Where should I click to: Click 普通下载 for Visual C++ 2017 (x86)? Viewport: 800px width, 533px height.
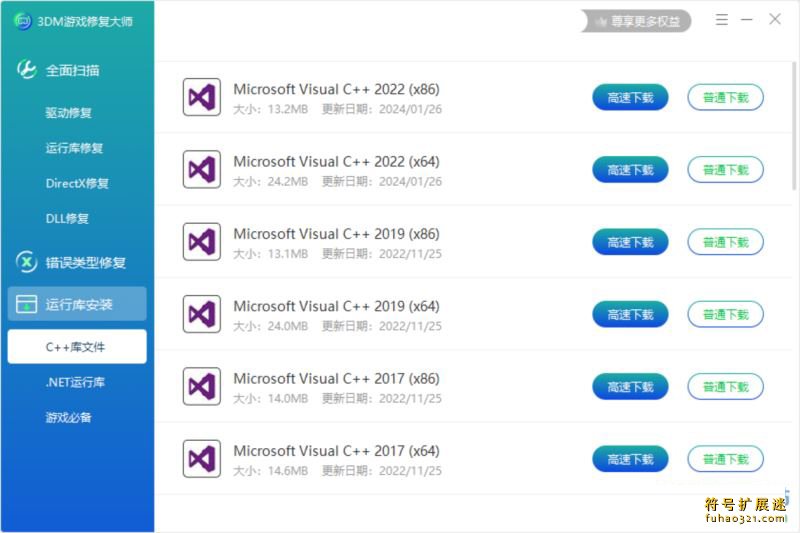(x=726, y=387)
